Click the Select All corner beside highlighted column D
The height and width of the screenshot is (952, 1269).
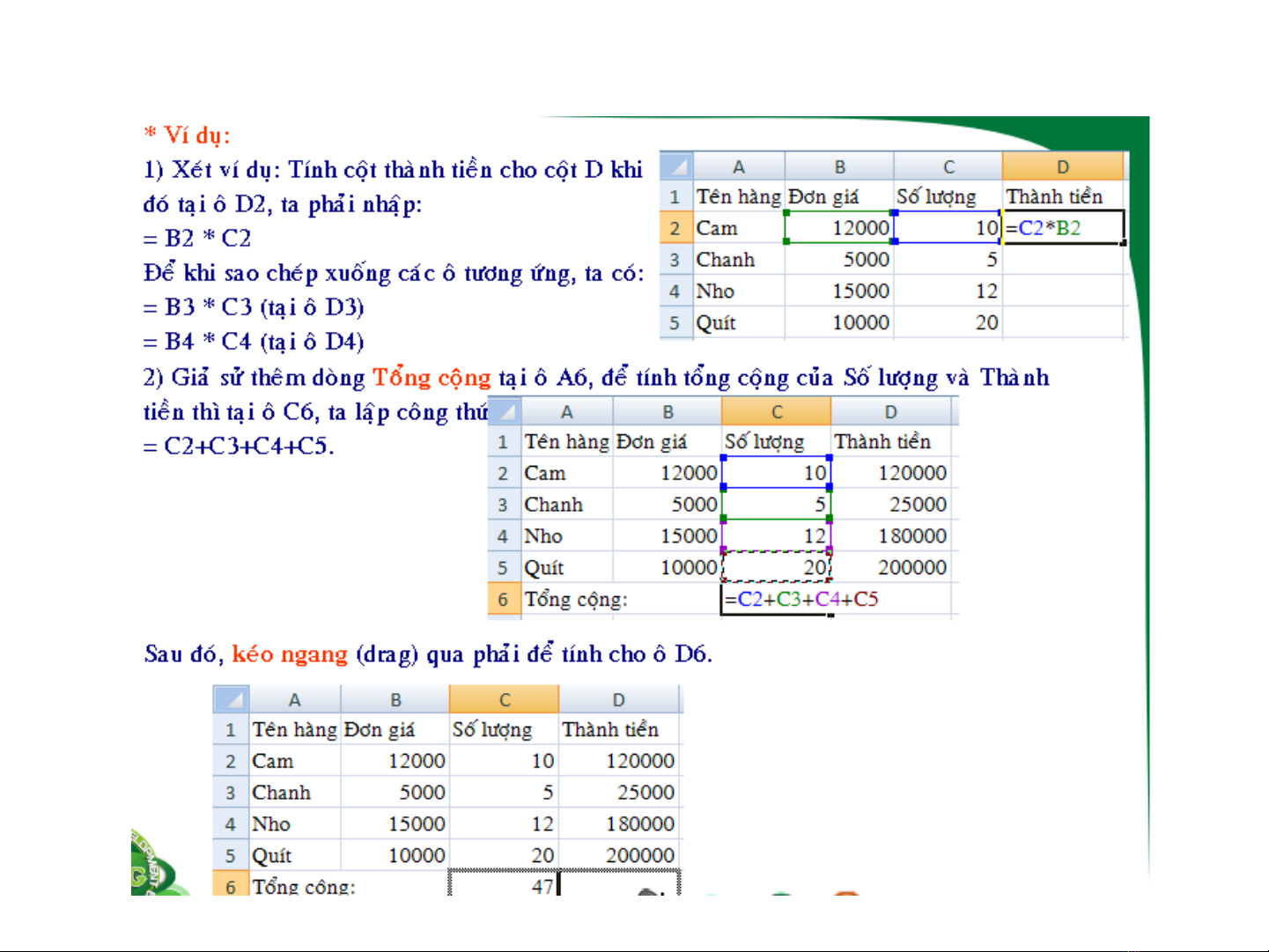click(x=676, y=166)
